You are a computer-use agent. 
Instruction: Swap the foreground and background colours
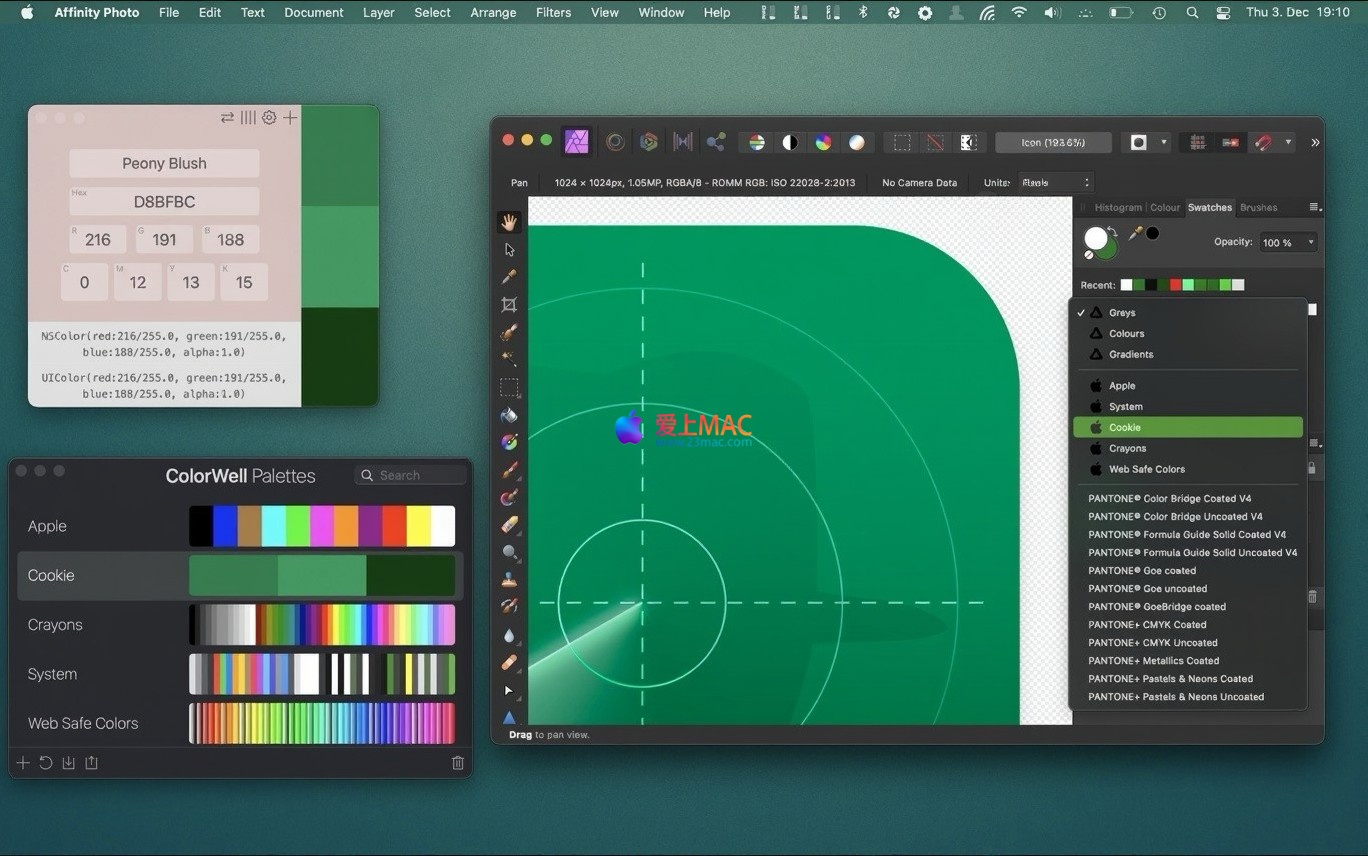tap(1113, 232)
